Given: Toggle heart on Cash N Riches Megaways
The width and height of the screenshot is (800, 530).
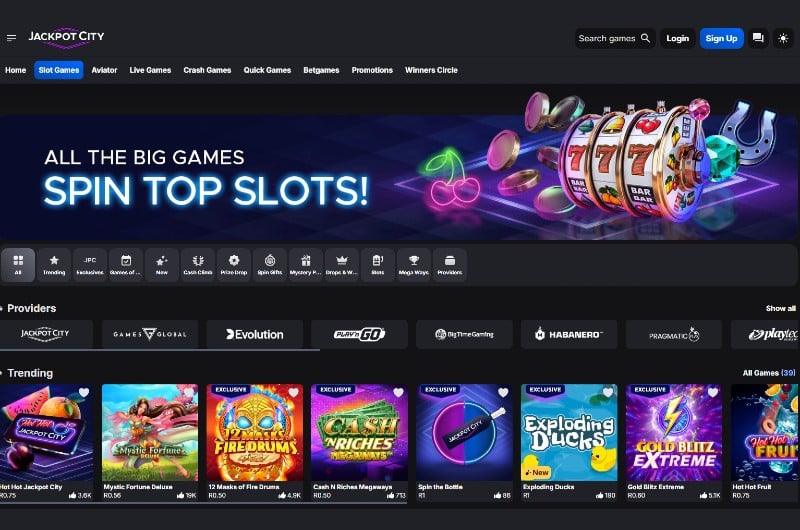Looking at the screenshot, I should [398, 392].
